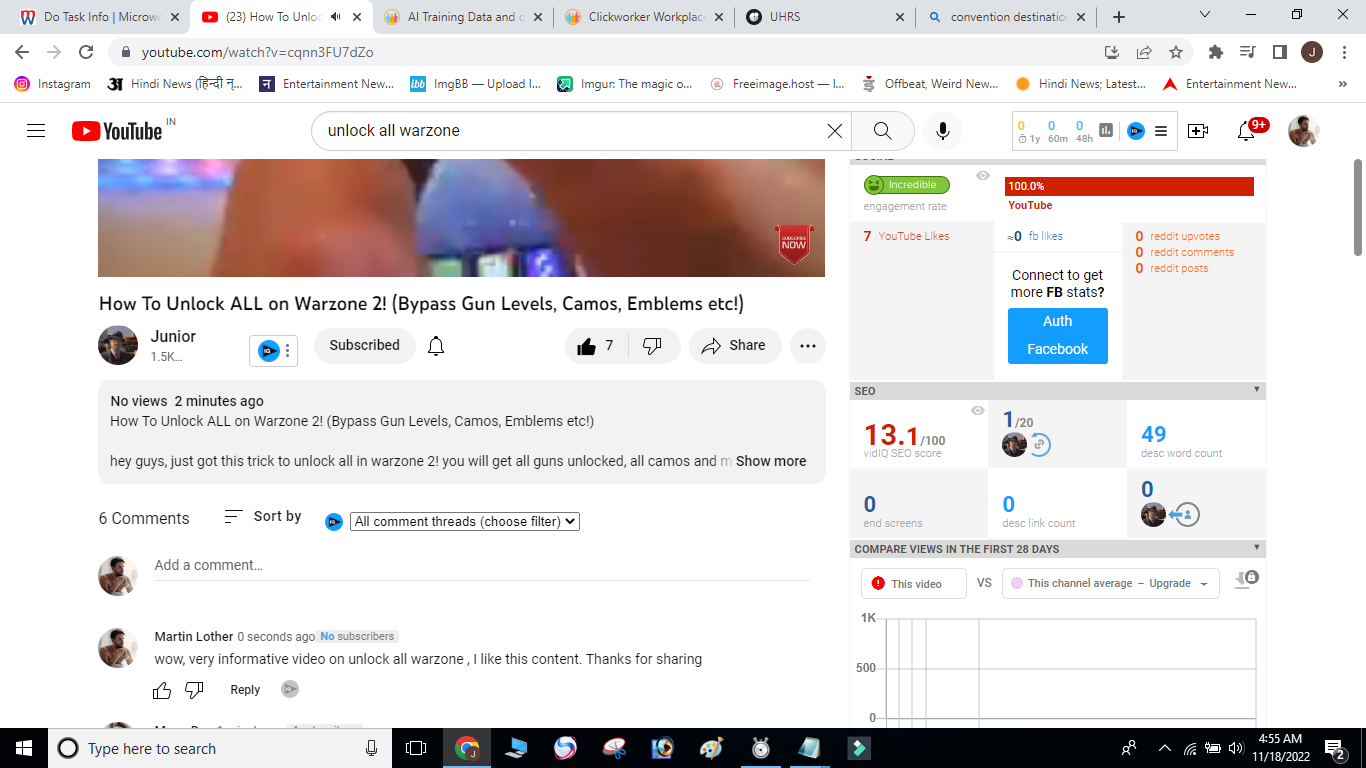This screenshot has height=768, width=1366.
Task: Open the vidIQ header menu lines
Action: (x=1161, y=131)
